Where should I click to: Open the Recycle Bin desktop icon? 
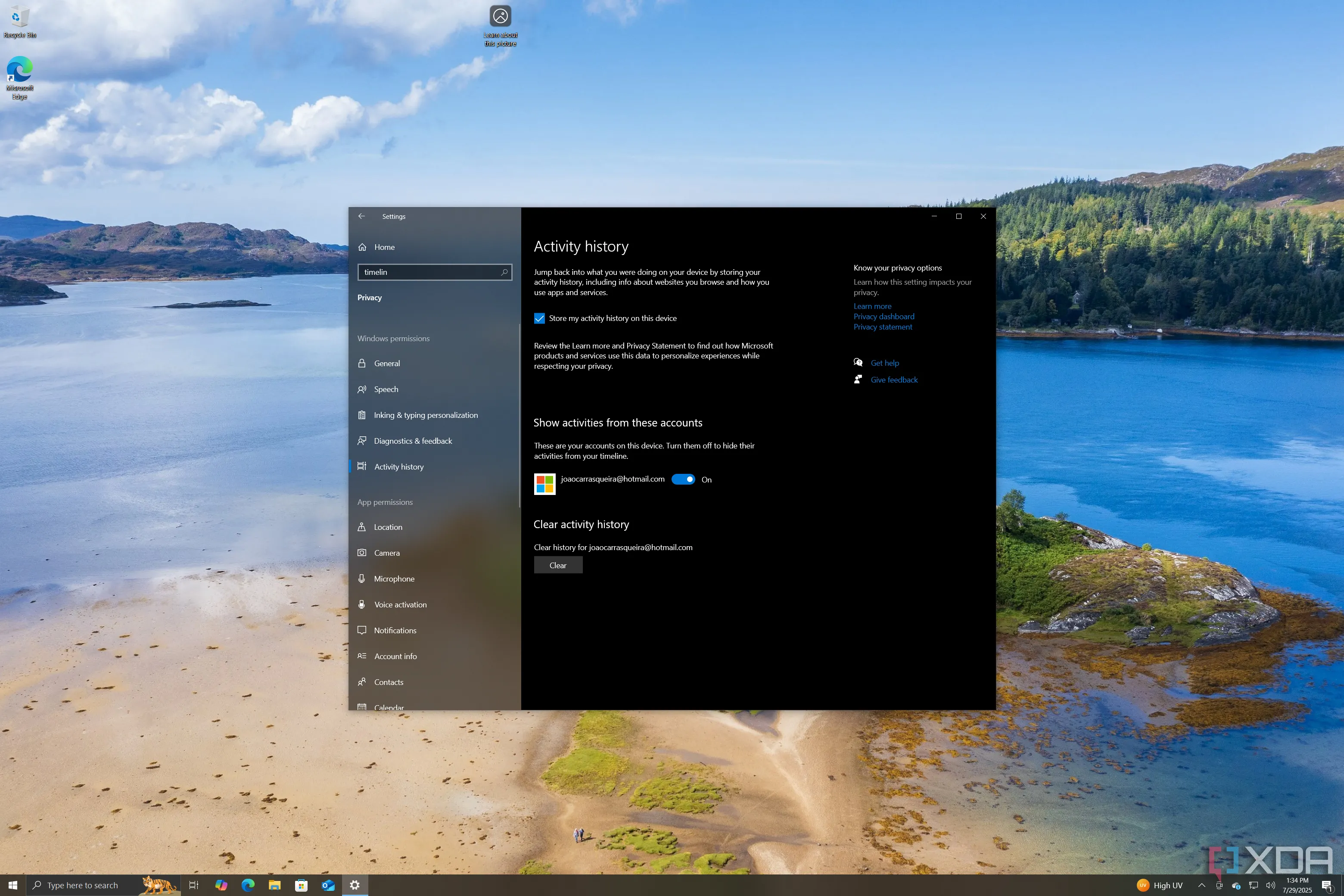pyautogui.click(x=19, y=21)
